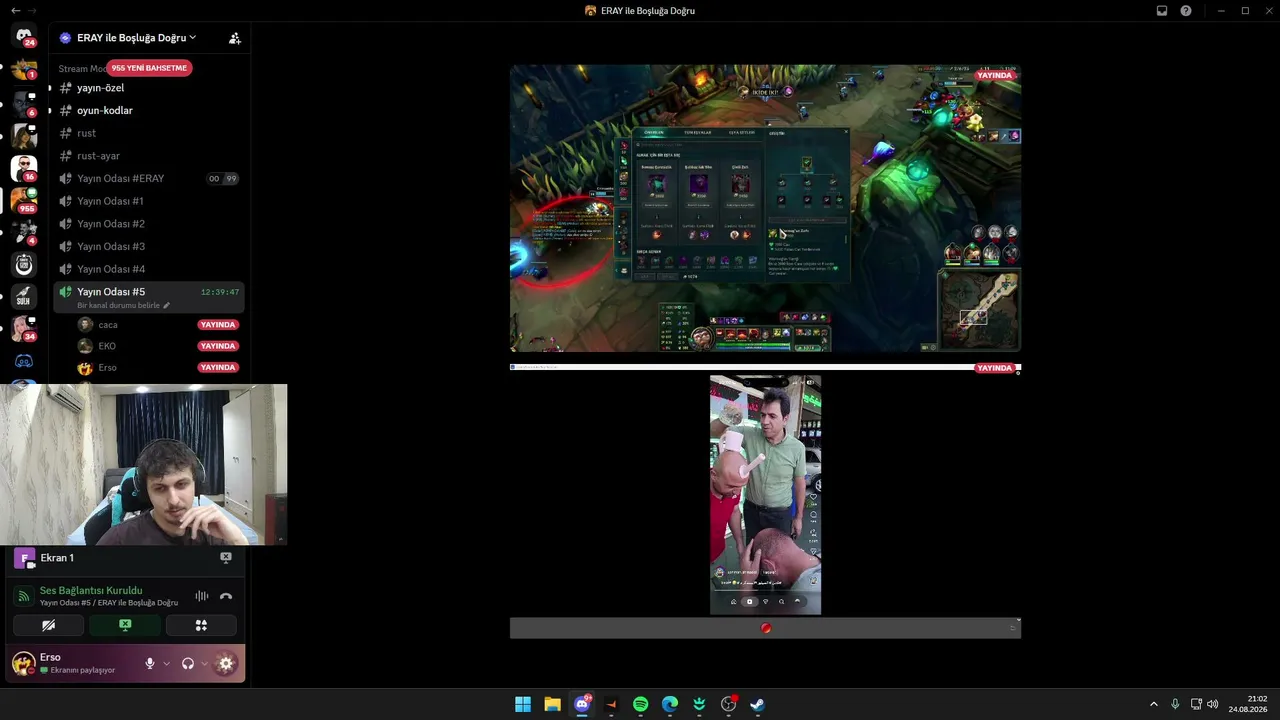Click the voice connection signal icon
Image resolution: width=1280 pixels, height=720 pixels.
[x=24, y=596]
